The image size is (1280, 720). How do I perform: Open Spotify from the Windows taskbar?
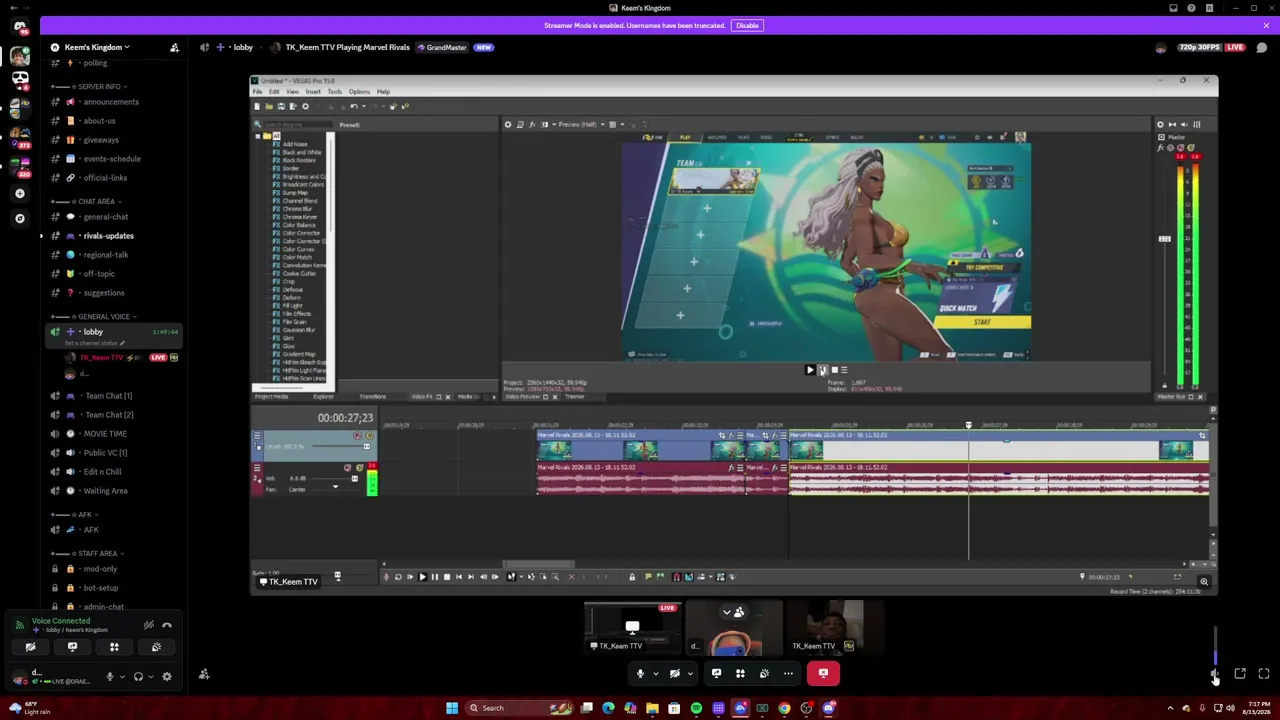[x=696, y=708]
